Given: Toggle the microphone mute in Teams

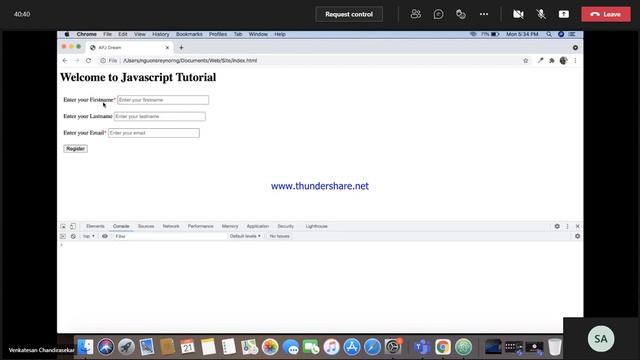Looking at the screenshot, I should [x=541, y=14].
